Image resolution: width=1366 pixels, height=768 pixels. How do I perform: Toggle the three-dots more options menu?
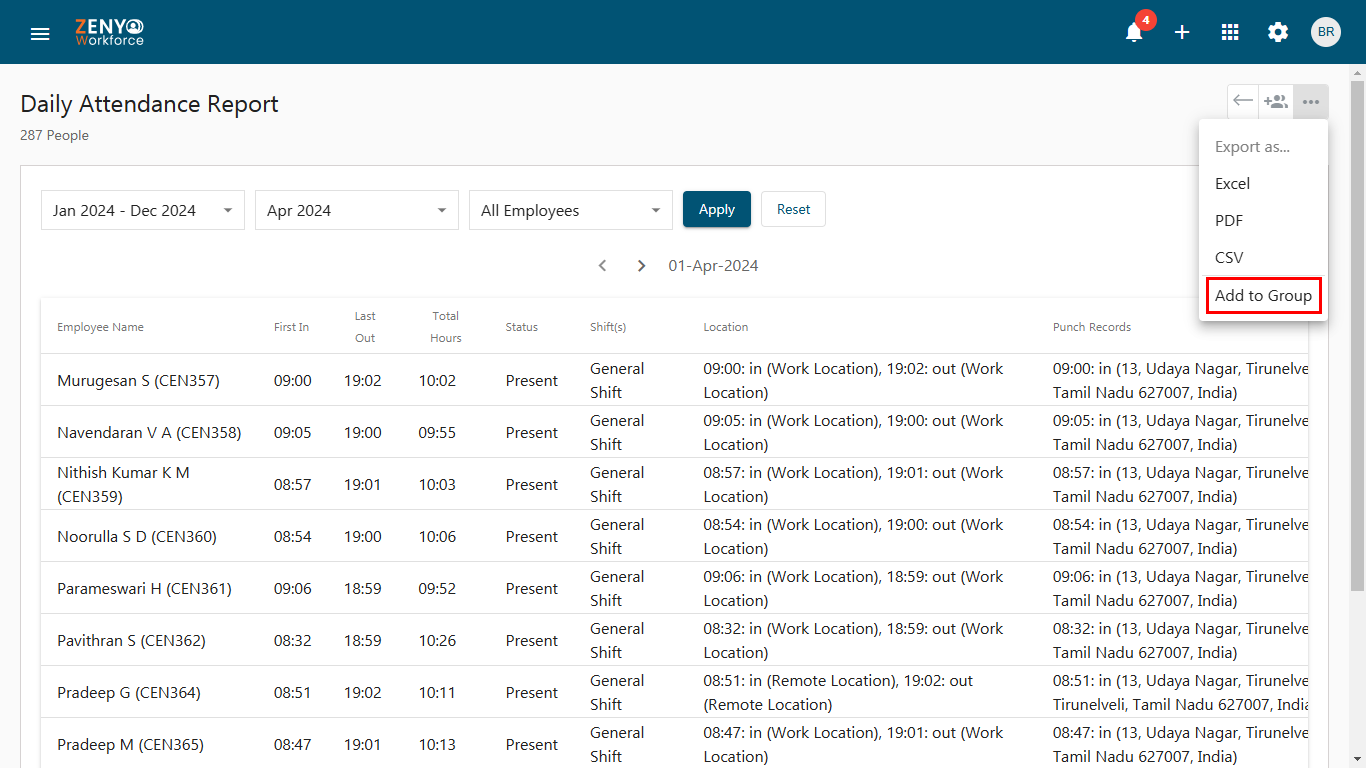coord(1310,101)
